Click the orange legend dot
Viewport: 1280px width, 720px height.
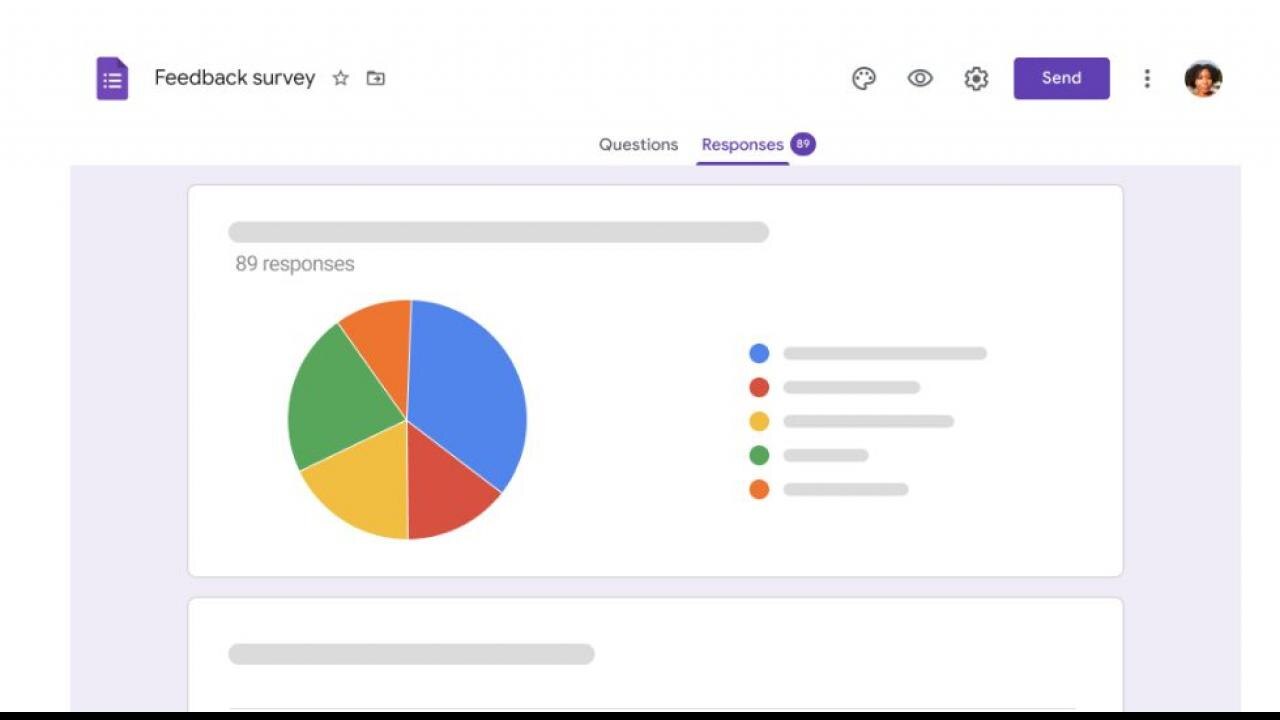tap(759, 489)
